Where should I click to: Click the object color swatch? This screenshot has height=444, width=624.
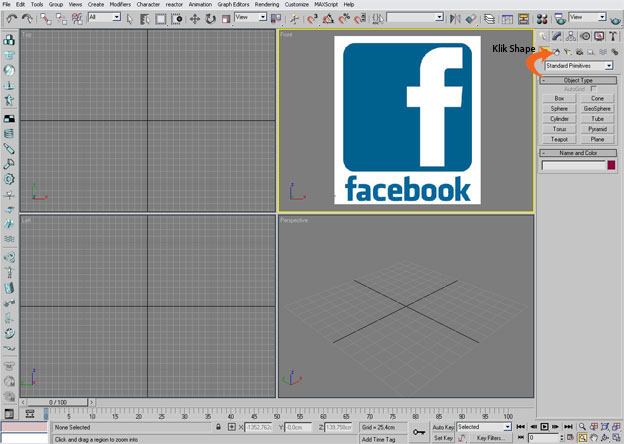[611, 165]
